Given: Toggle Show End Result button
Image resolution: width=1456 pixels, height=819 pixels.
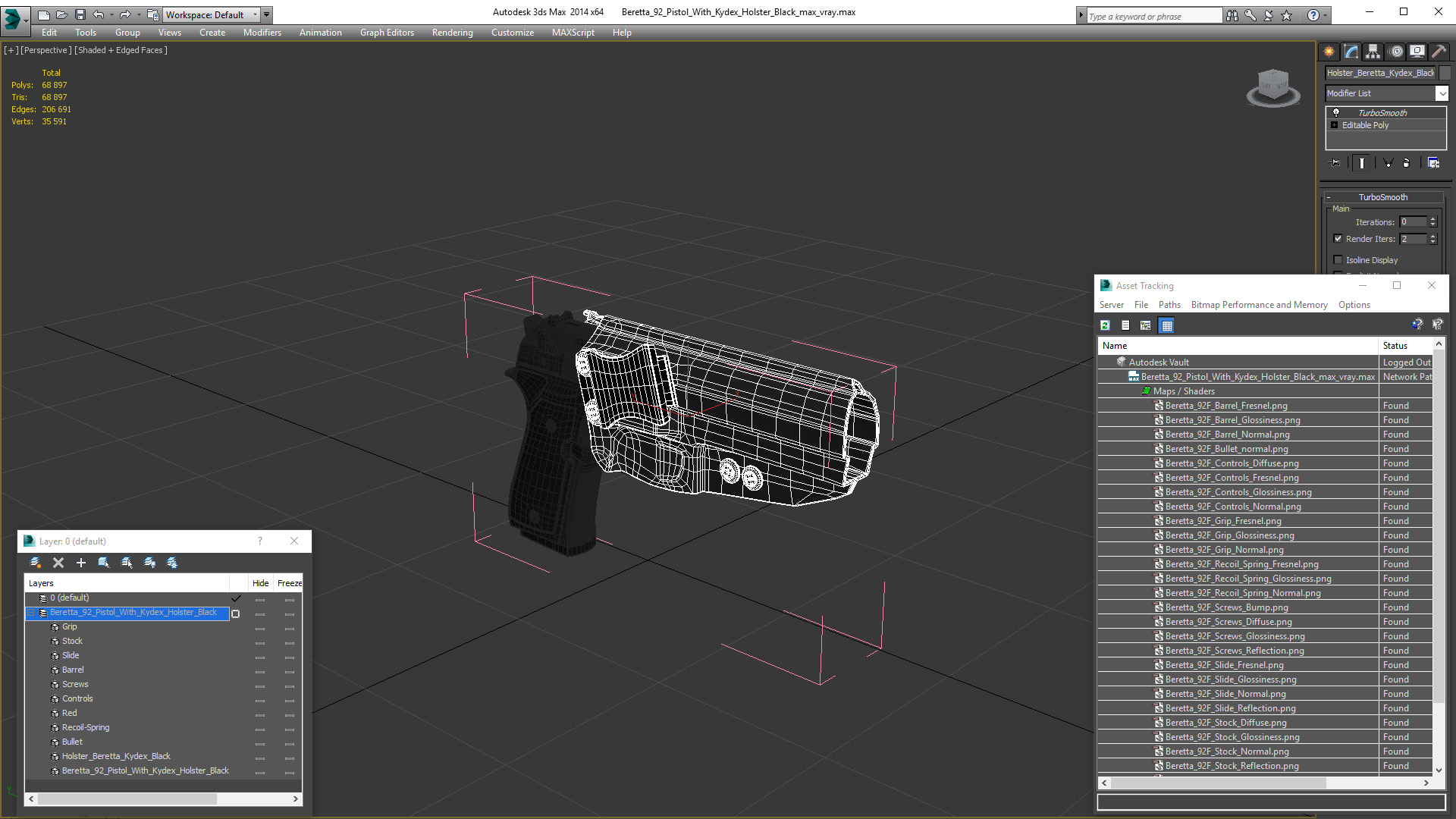Looking at the screenshot, I should tap(1362, 162).
